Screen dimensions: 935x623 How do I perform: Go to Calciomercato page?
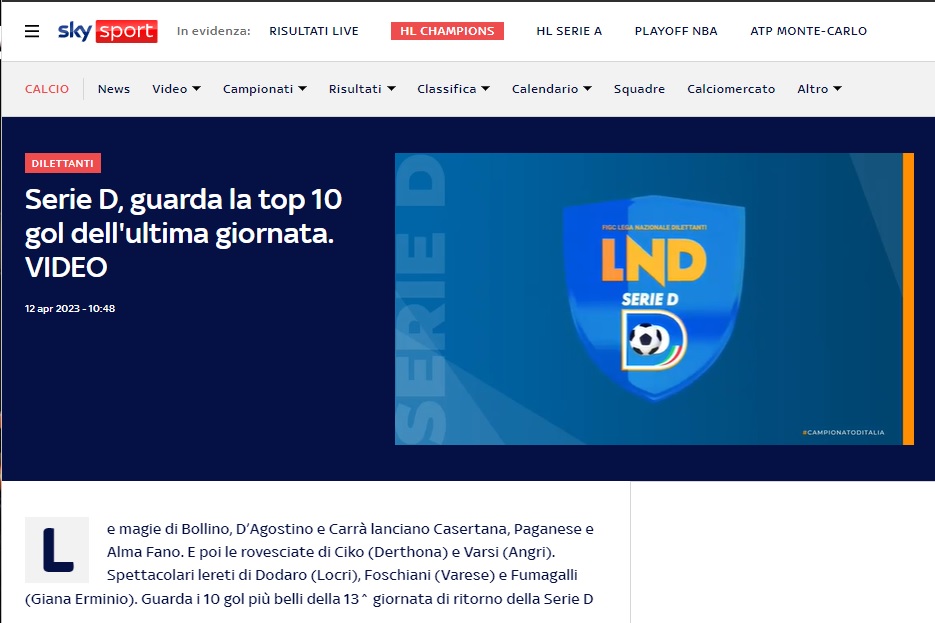coord(731,89)
